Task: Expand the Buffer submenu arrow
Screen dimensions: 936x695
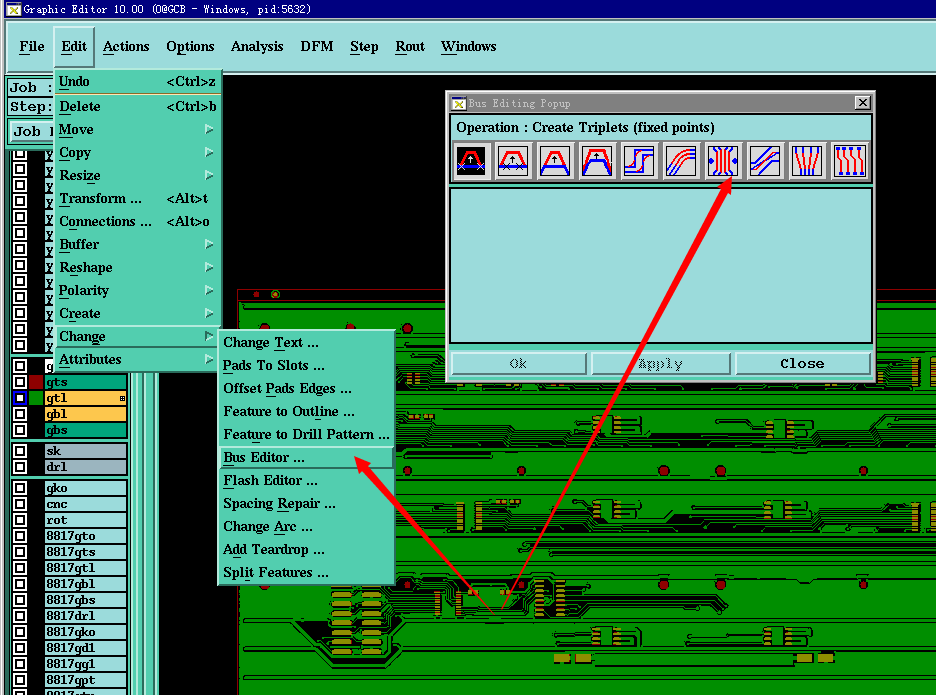Action: click(x=209, y=244)
